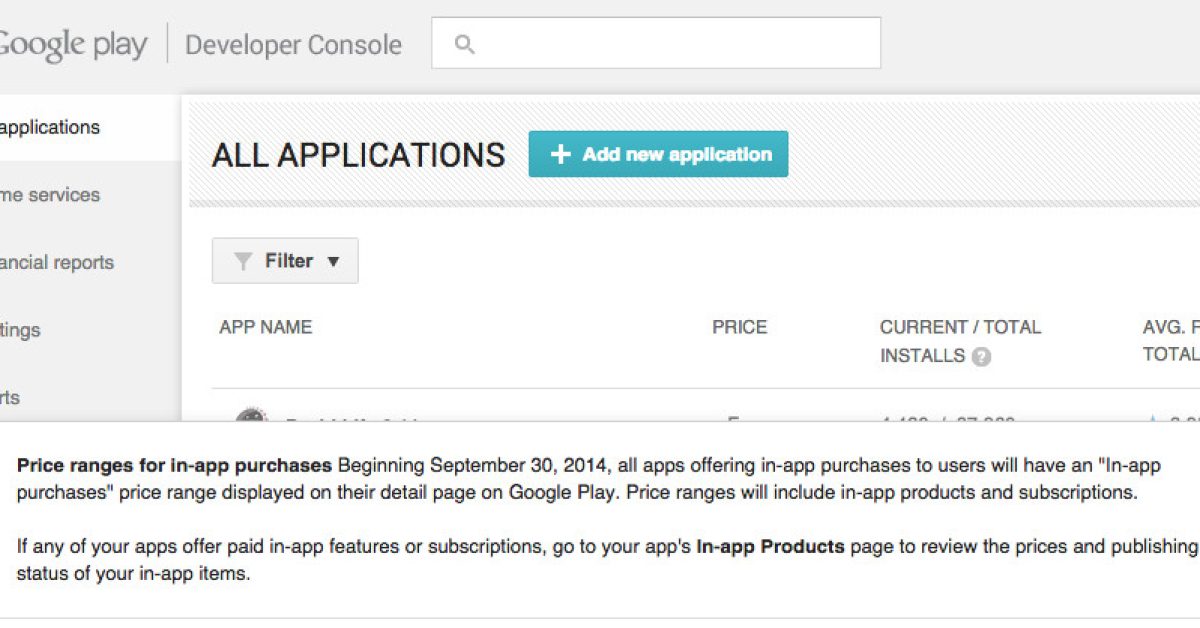Click the Google Play logo
The height and width of the screenshot is (628, 1200).
point(72,45)
